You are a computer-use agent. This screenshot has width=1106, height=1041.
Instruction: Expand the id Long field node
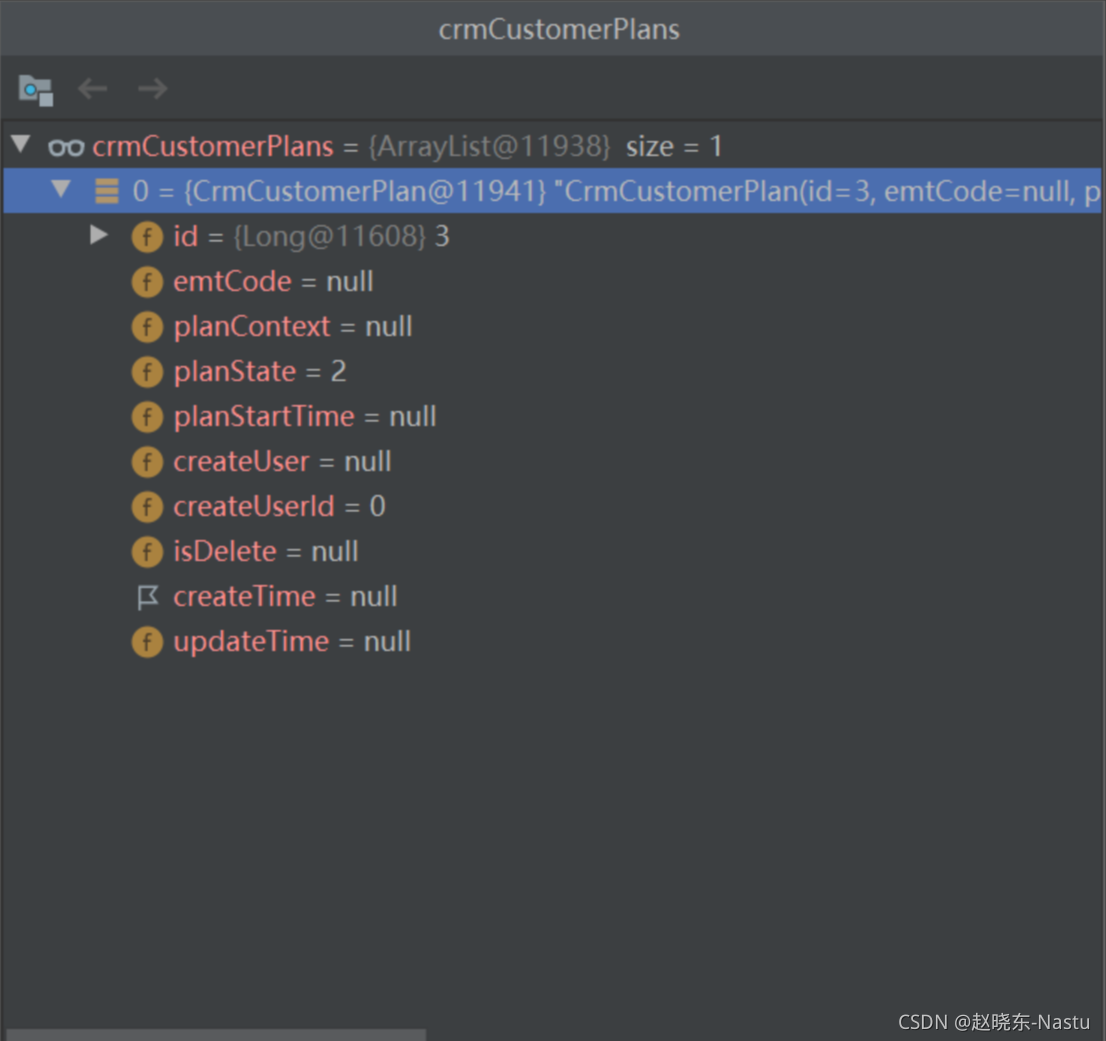pyautogui.click(x=99, y=235)
